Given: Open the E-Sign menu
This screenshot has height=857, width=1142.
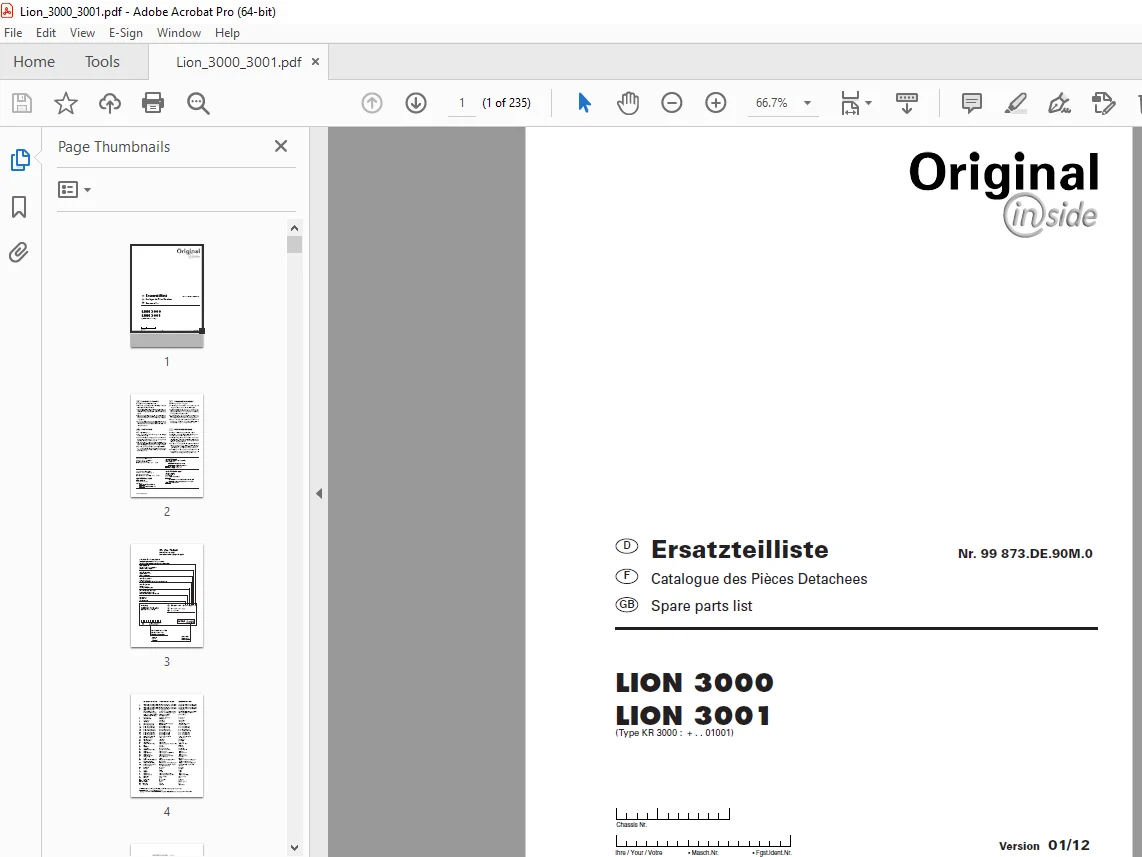Looking at the screenshot, I should coord(125,33).
